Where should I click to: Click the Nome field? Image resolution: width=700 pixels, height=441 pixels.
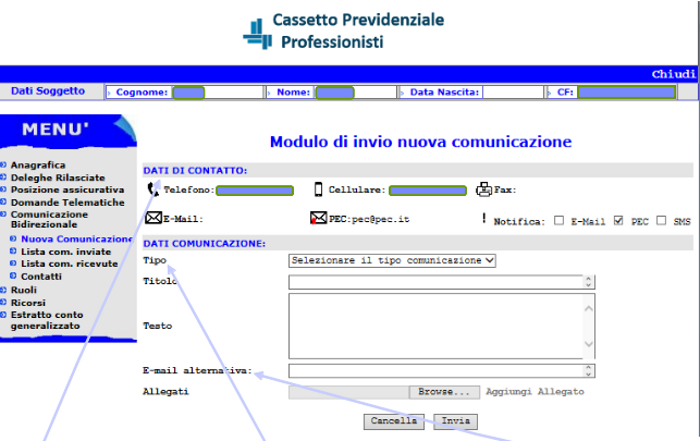[355, 92]
